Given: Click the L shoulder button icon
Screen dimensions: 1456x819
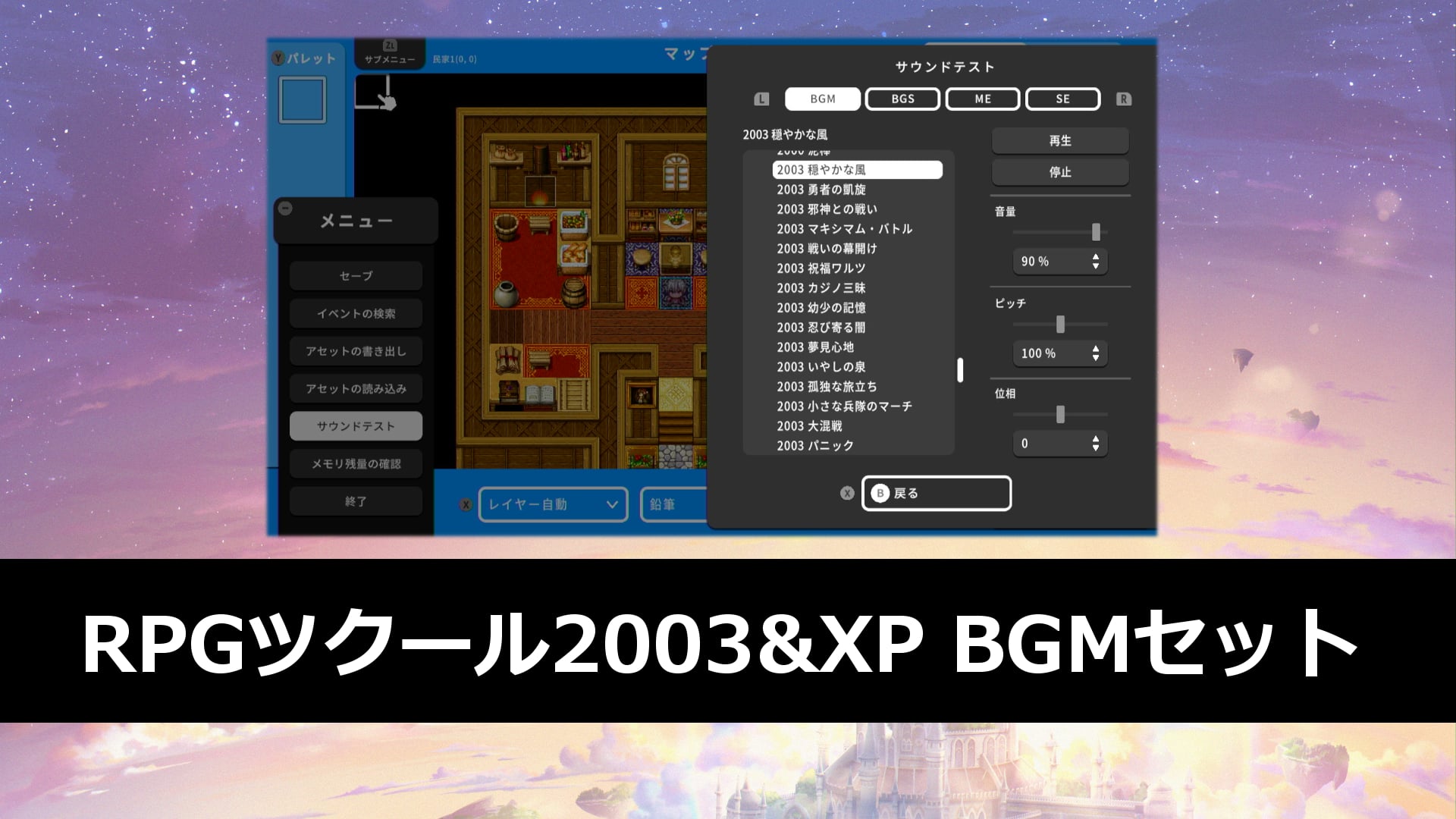Looking at the screenshot, I should (762, 99).
